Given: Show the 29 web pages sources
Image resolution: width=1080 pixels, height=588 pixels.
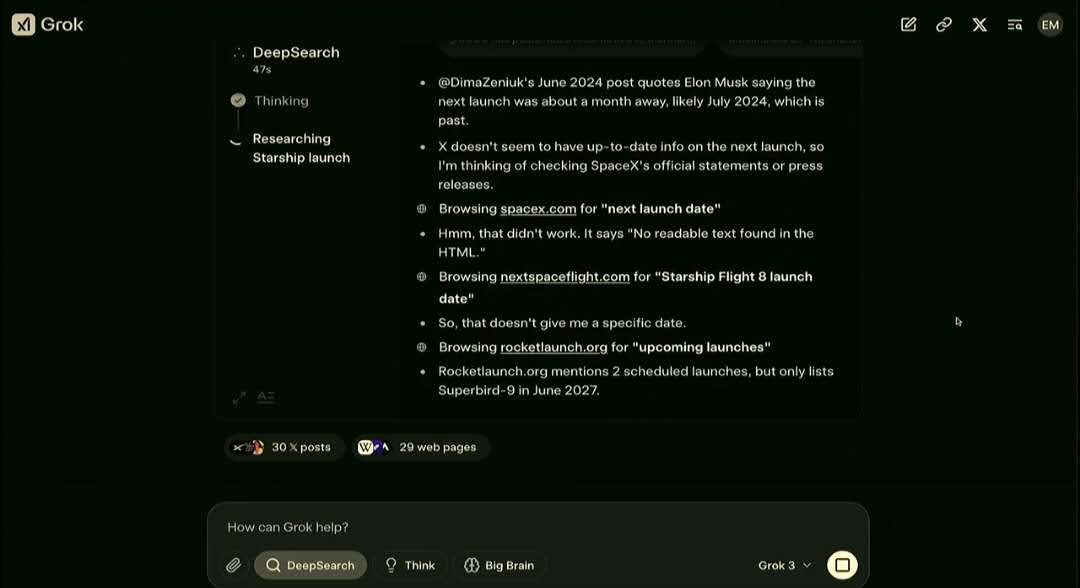Looking at the screenshot, I should tap(420, 448).
